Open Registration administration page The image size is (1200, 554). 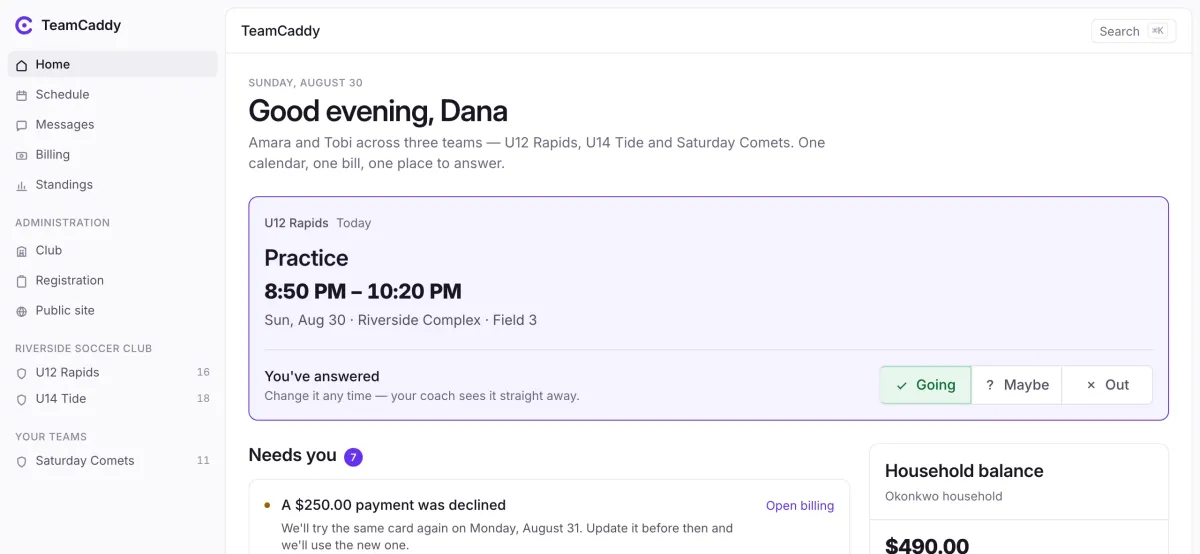tap(113, 280)
